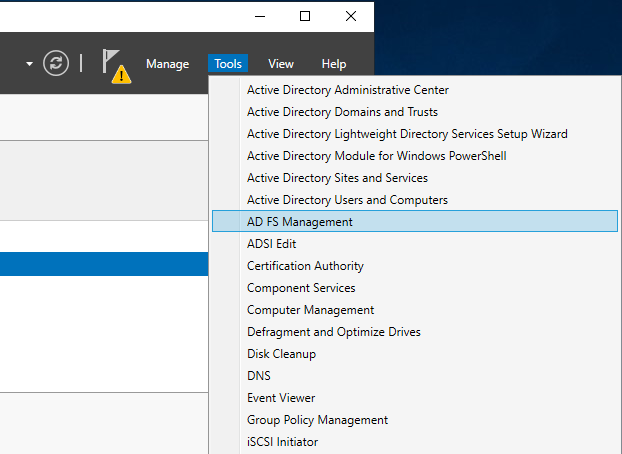This screenshot has width=622, height=454.
Task: Expand the small dropdown arrow beside refresh
Action: pyautogui.click(x=30, y=64)
